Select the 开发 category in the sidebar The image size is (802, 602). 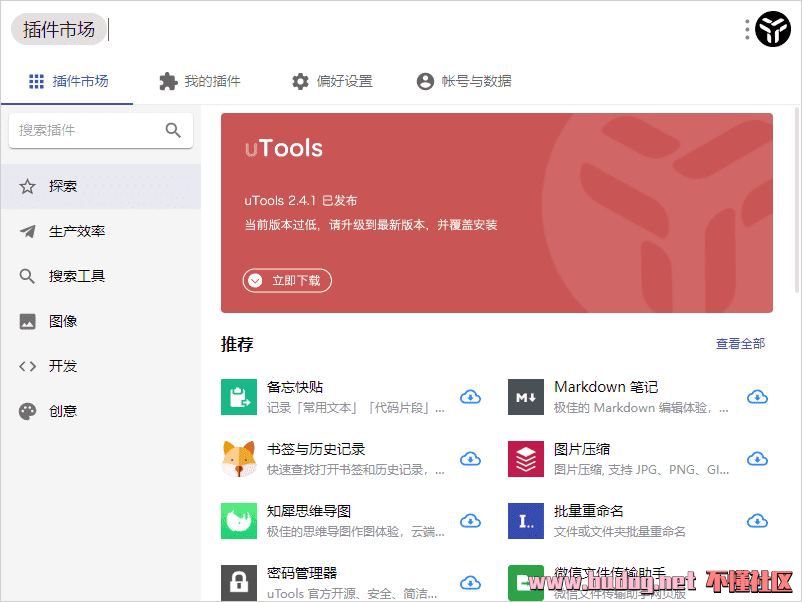(x=101, y=366)
